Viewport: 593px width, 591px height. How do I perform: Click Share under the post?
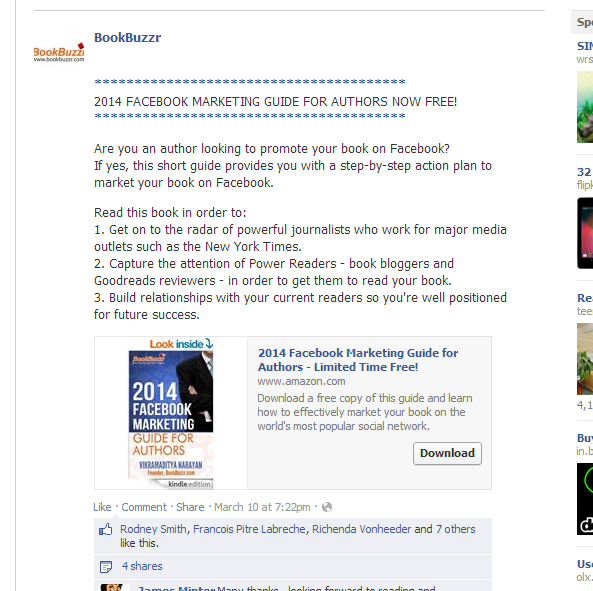tap(190, 507)
